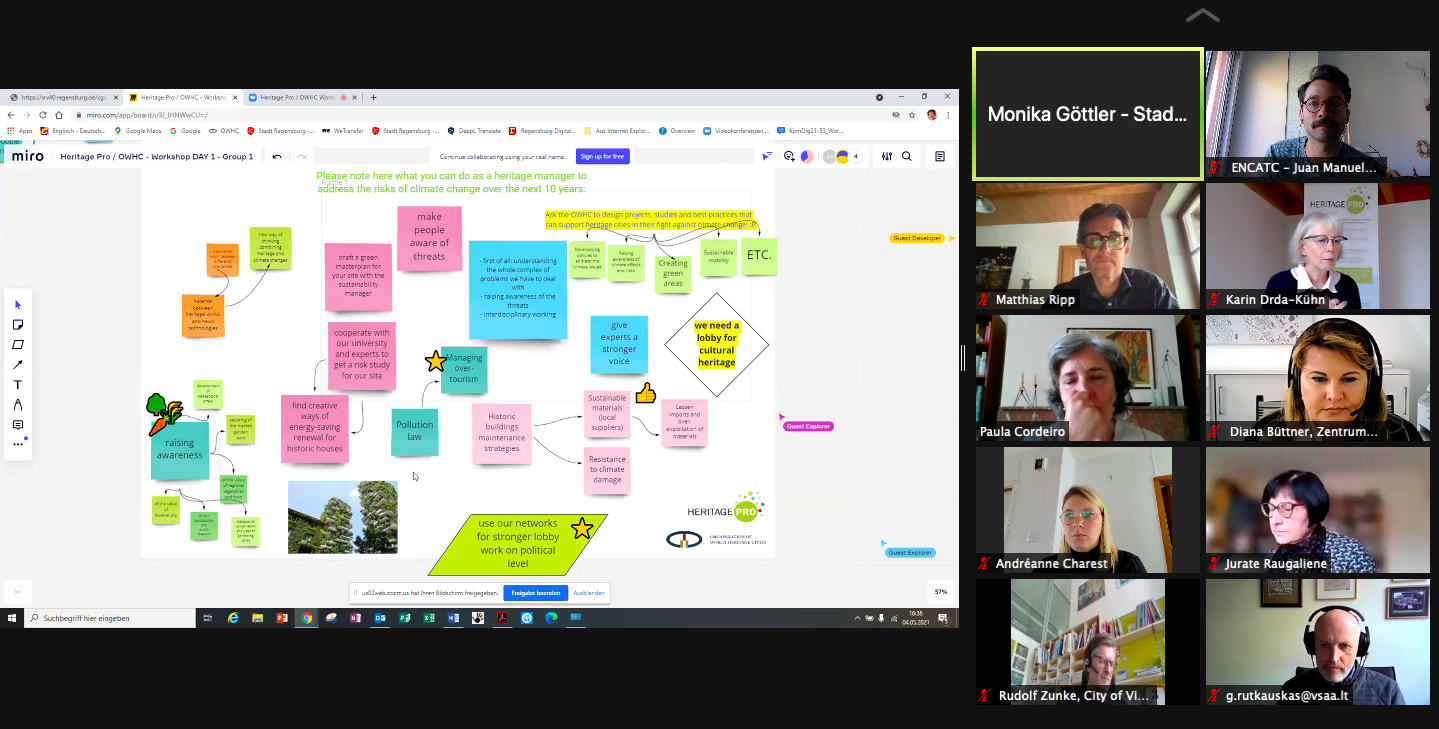Reload the Miro page
This screenshot has width=1439, height=729.
click(43, 114)
